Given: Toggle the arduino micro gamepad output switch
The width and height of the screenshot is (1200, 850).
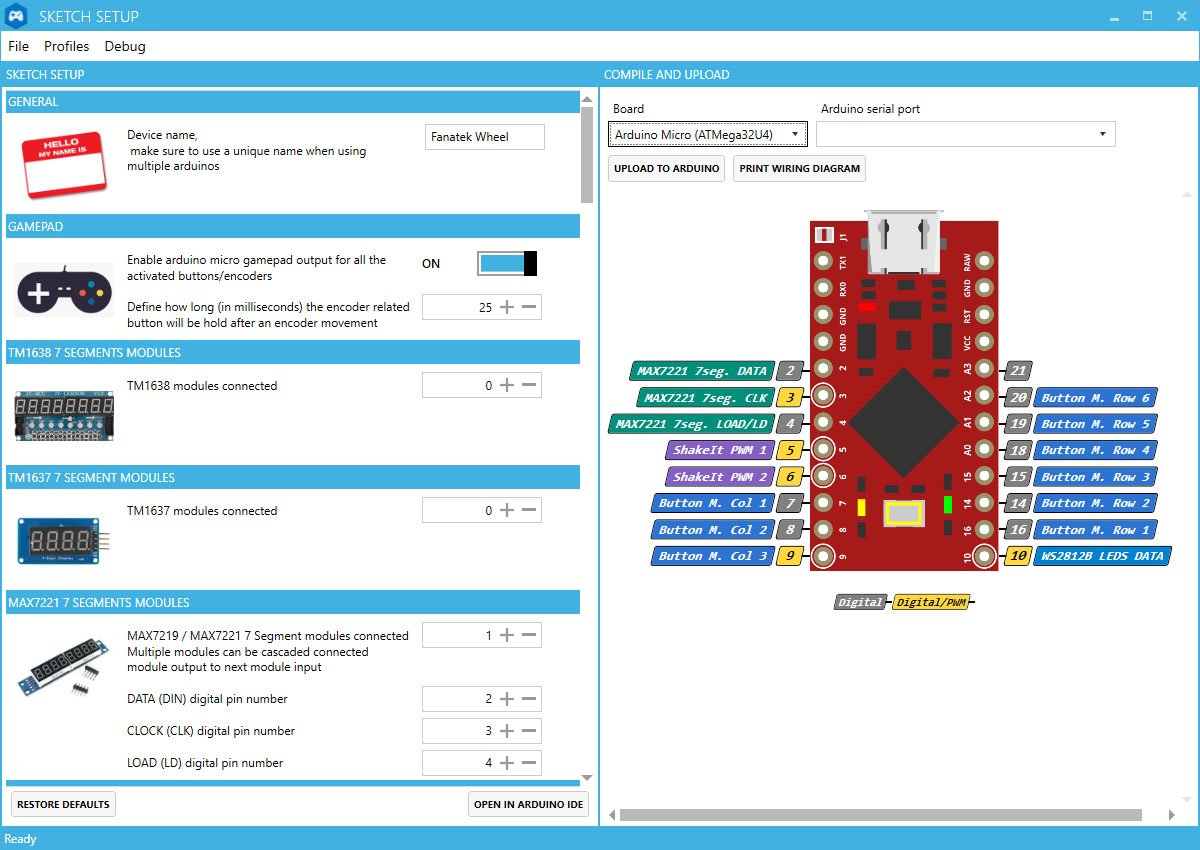Looking at the screenshot, I should (507, 263).
